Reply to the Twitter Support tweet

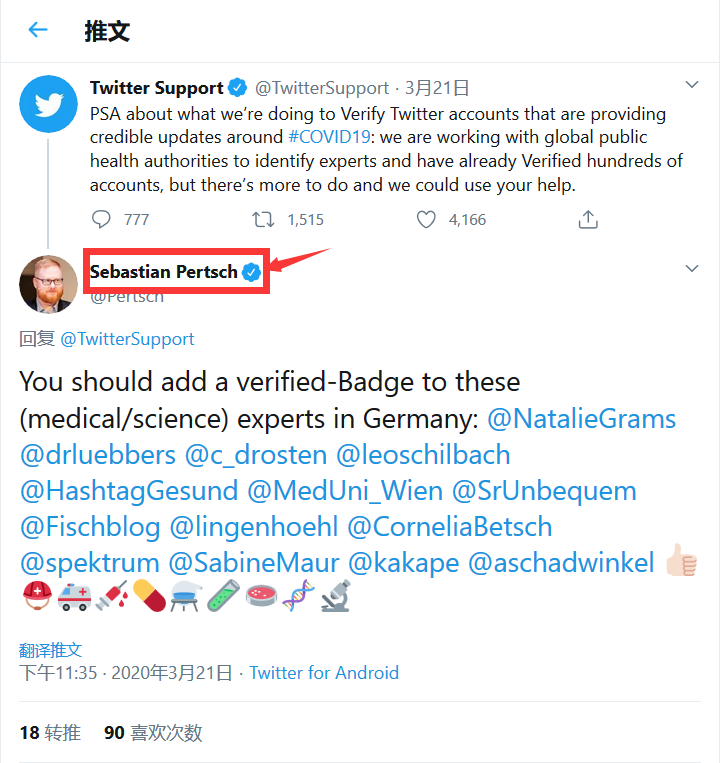click(102, 219)
